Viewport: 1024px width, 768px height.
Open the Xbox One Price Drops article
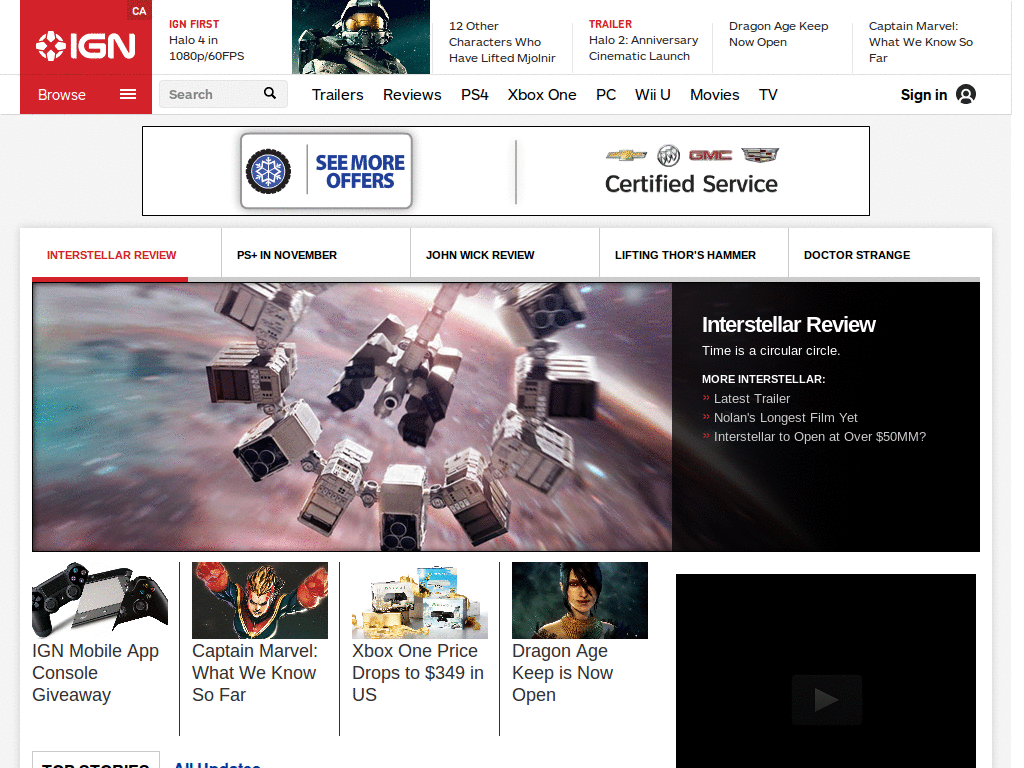(x=418, y=673)
